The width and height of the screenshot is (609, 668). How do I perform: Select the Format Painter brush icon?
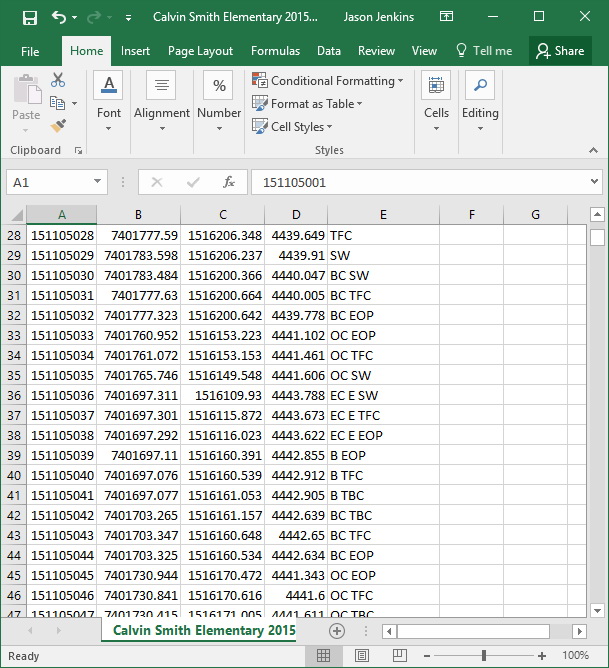pyautogui.click(x=57, y=126)
